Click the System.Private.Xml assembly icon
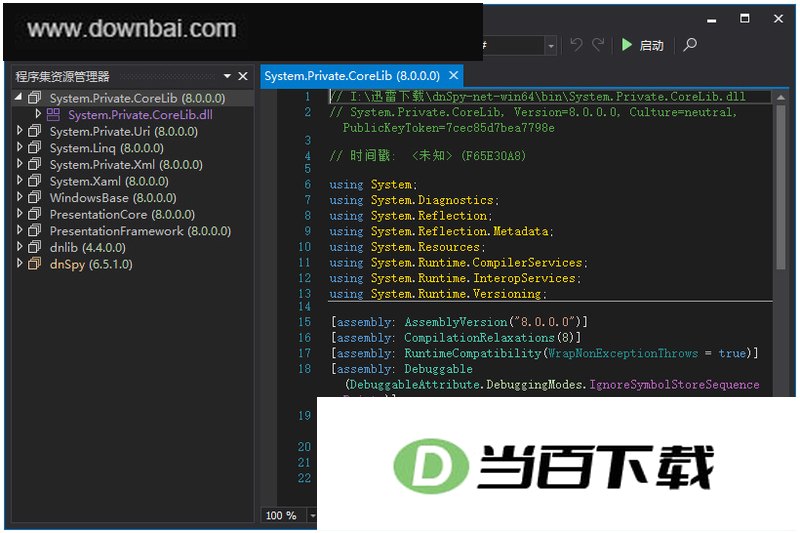The width and height of the screenshot is (800, 533). (35, 164)
